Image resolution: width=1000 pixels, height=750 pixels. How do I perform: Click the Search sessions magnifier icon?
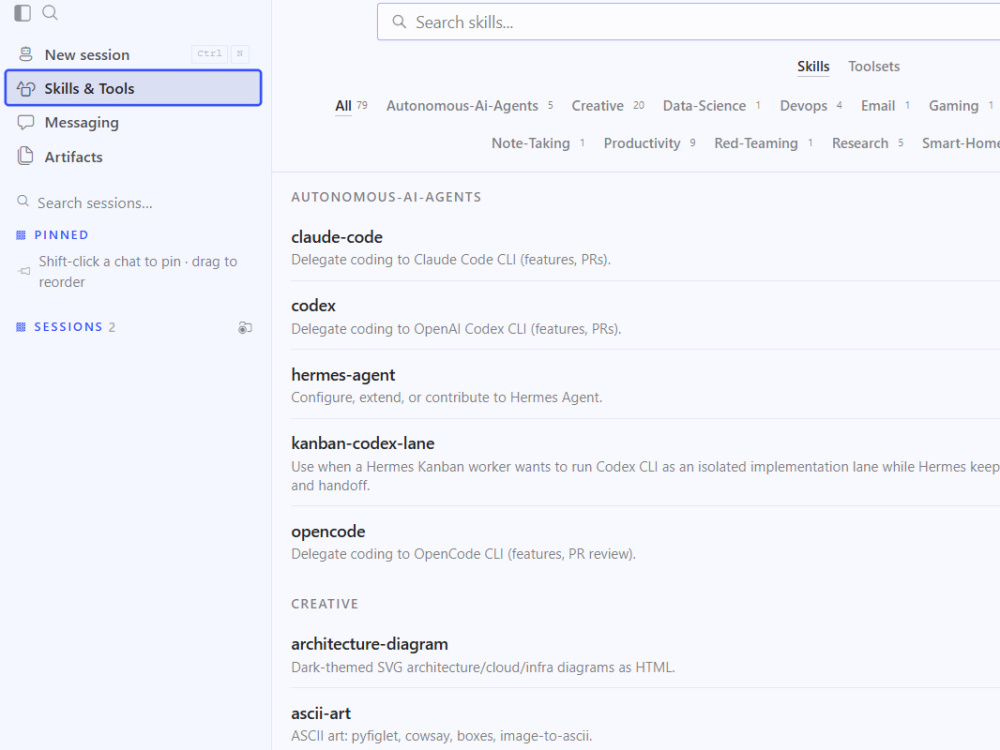click(23, 202)
